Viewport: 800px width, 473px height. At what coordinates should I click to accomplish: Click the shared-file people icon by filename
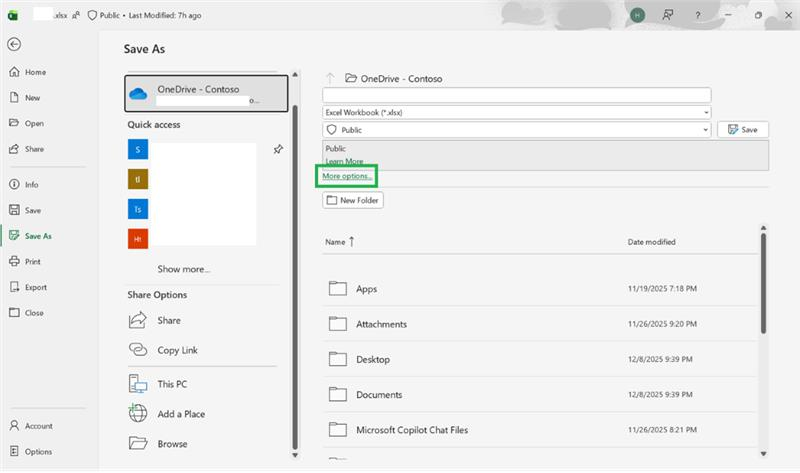pyautogui.click(x=76, y=15)
